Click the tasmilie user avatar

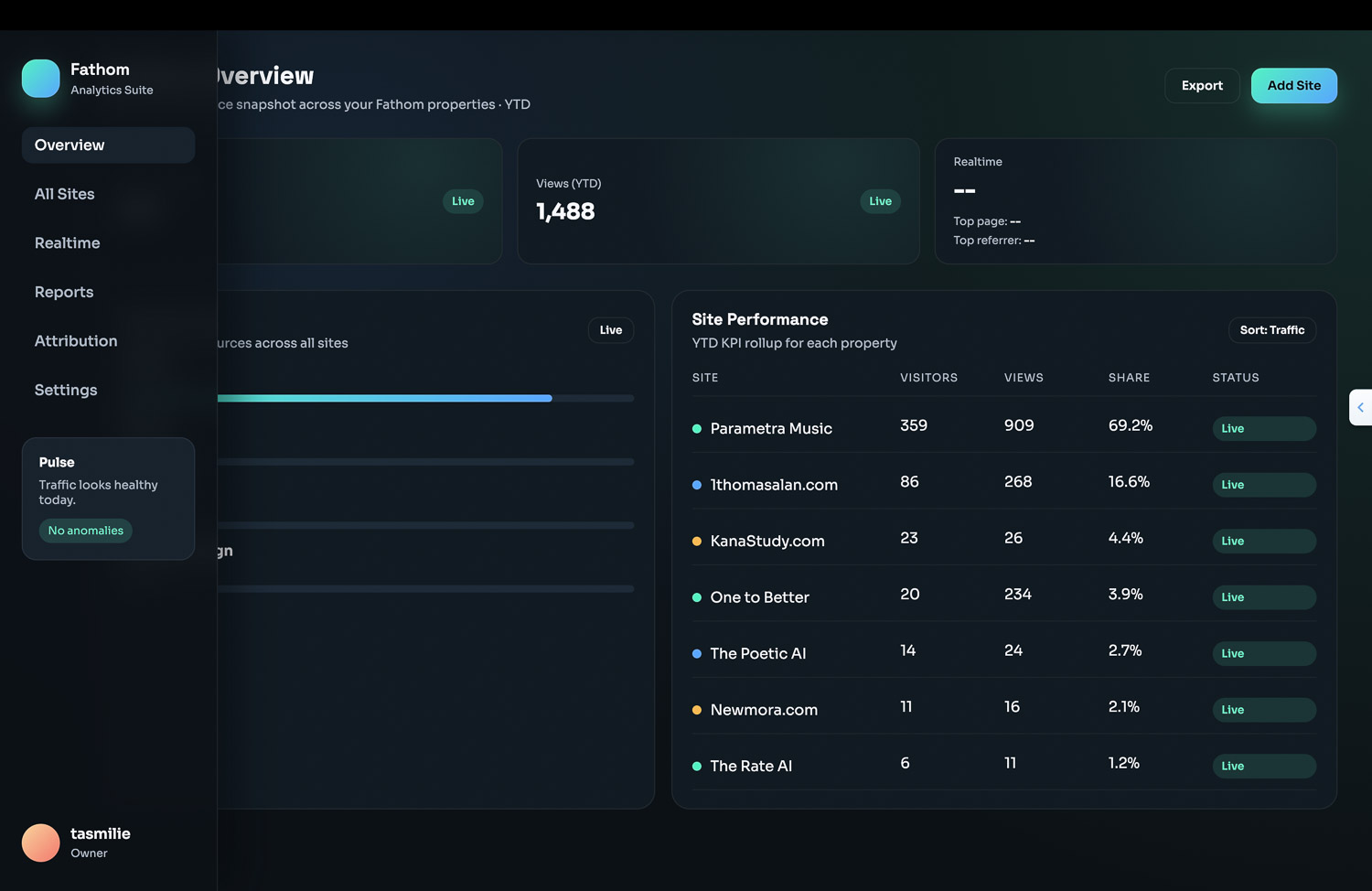coord(41,843)
